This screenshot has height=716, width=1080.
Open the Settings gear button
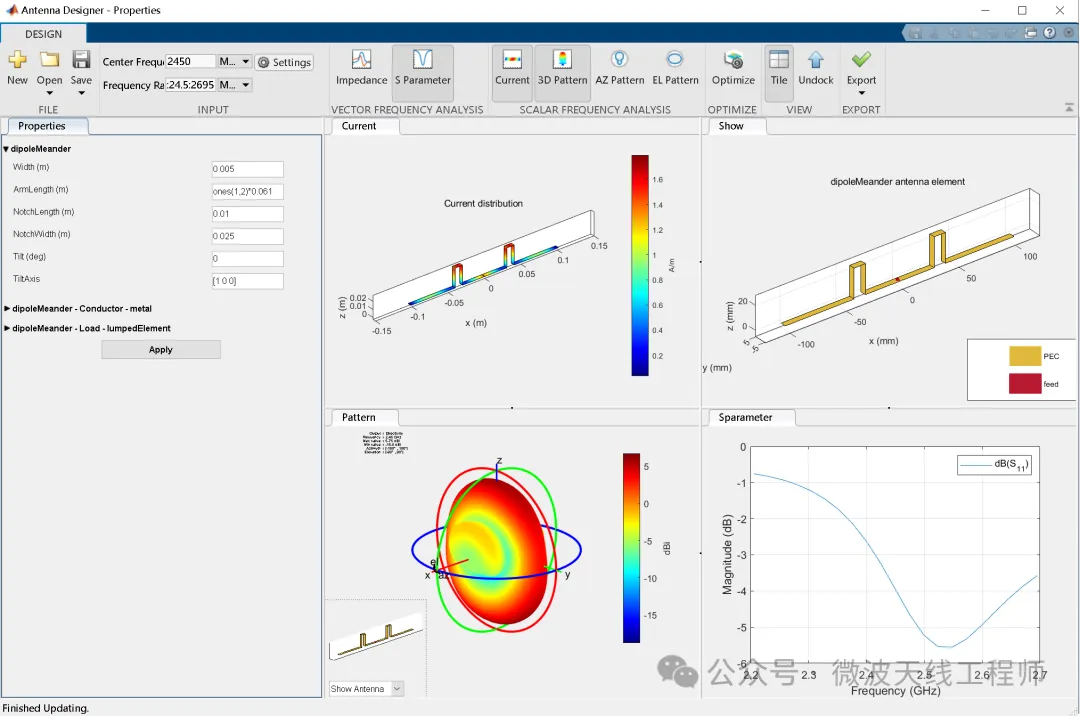pos(284,63)
